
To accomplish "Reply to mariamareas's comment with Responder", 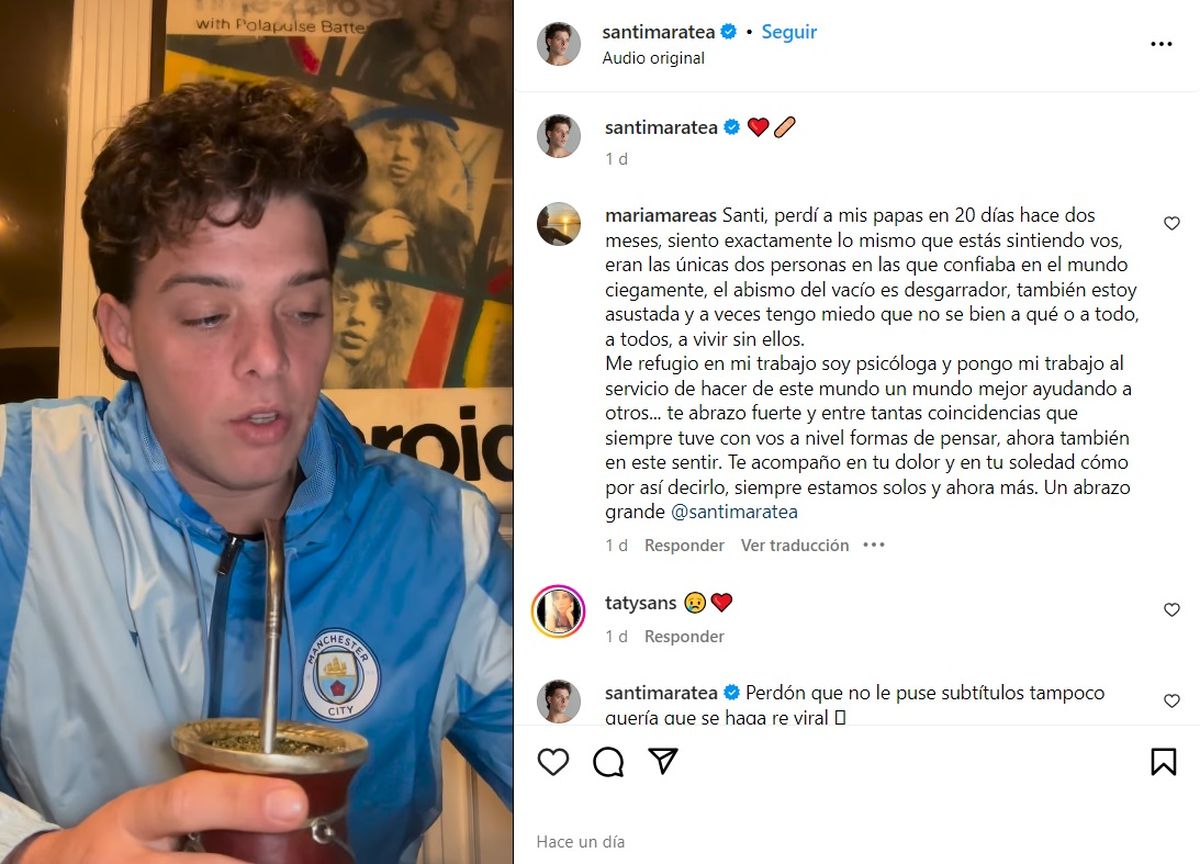I will (684, 545).
